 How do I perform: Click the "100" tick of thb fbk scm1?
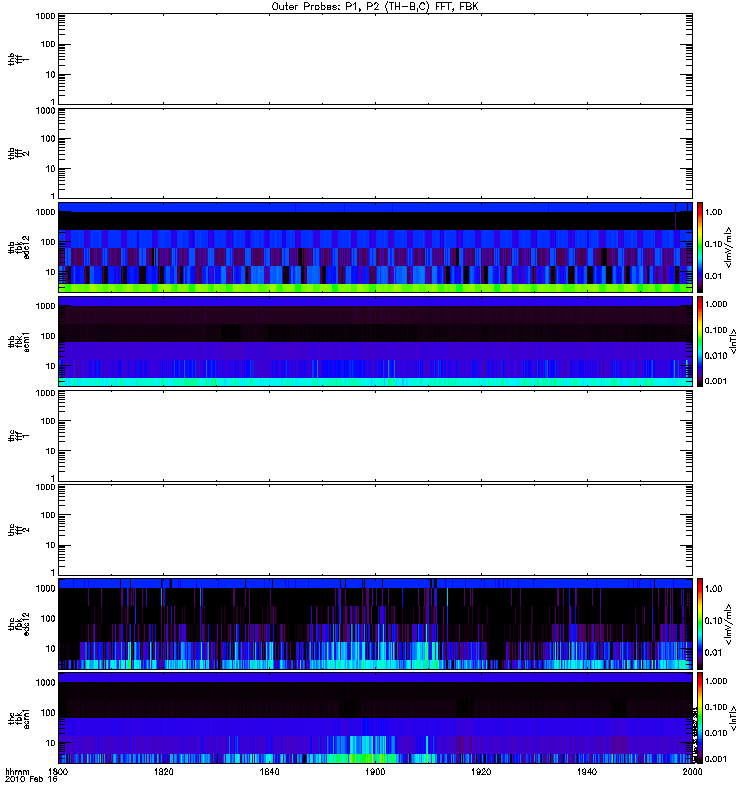(x=48, y=336)
